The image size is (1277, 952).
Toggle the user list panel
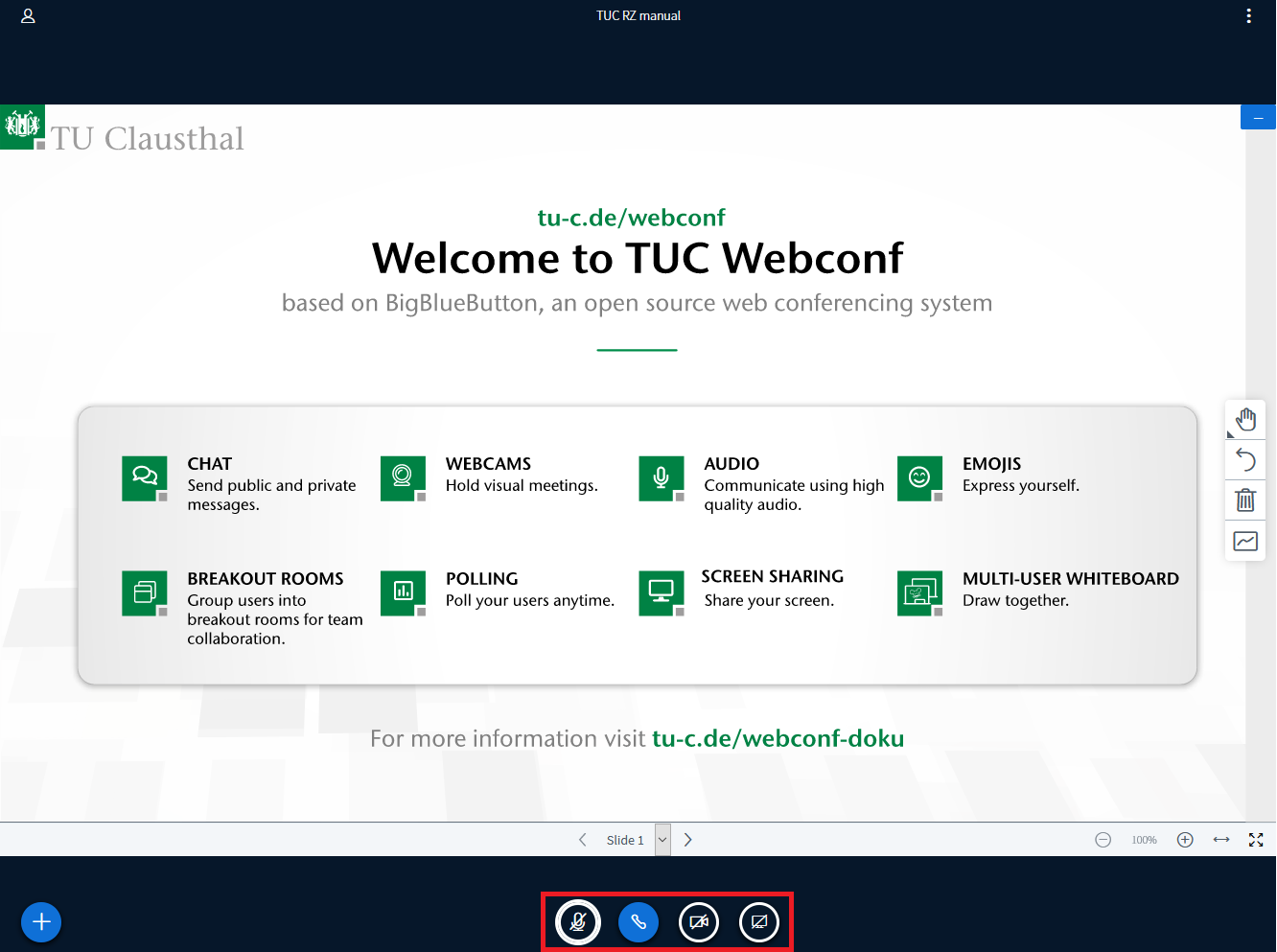(x=28, y=16)
